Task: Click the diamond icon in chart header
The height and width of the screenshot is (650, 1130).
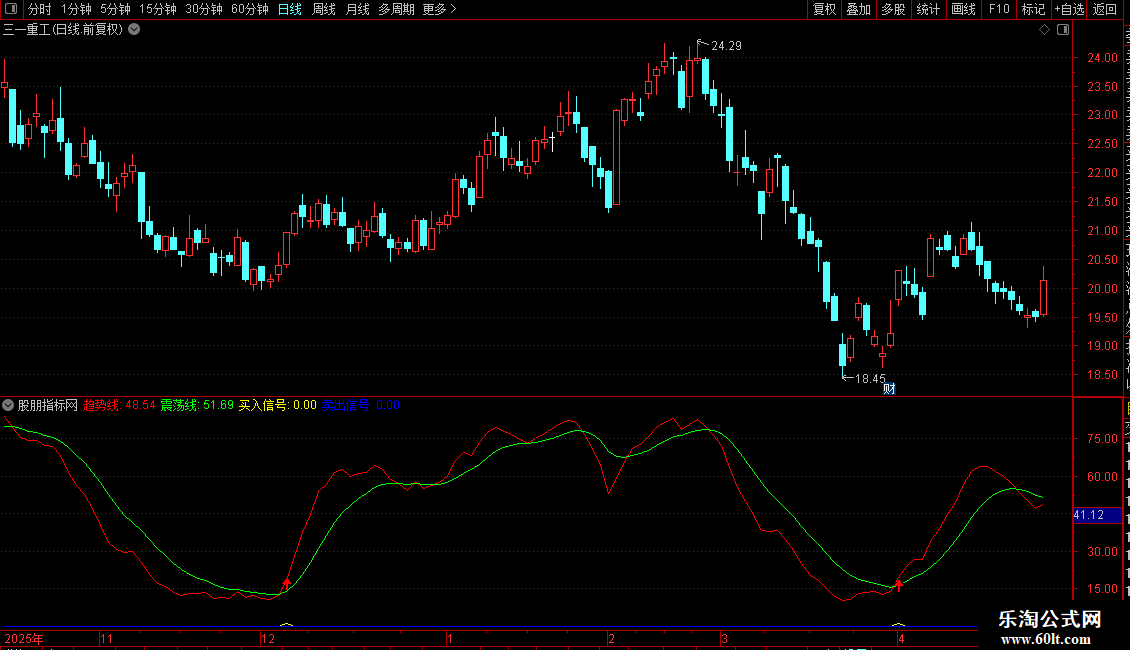Action: (1044, 30)
